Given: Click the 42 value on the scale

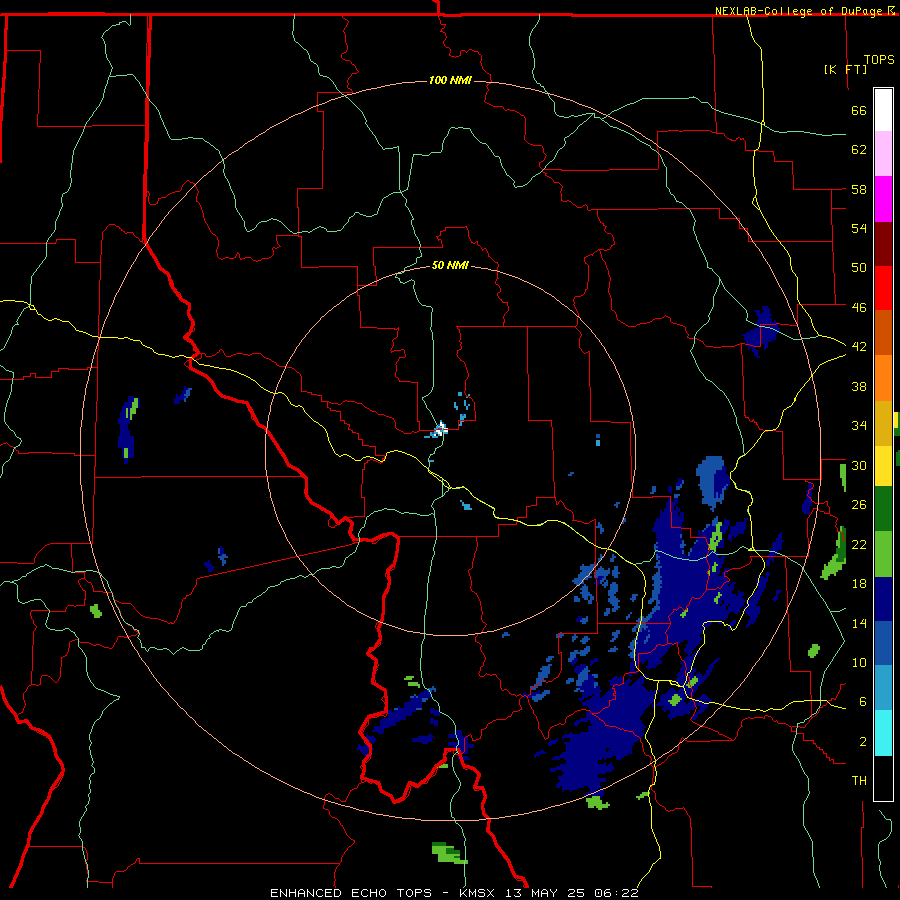Looking at the screenshot, I should pos(859,347).
